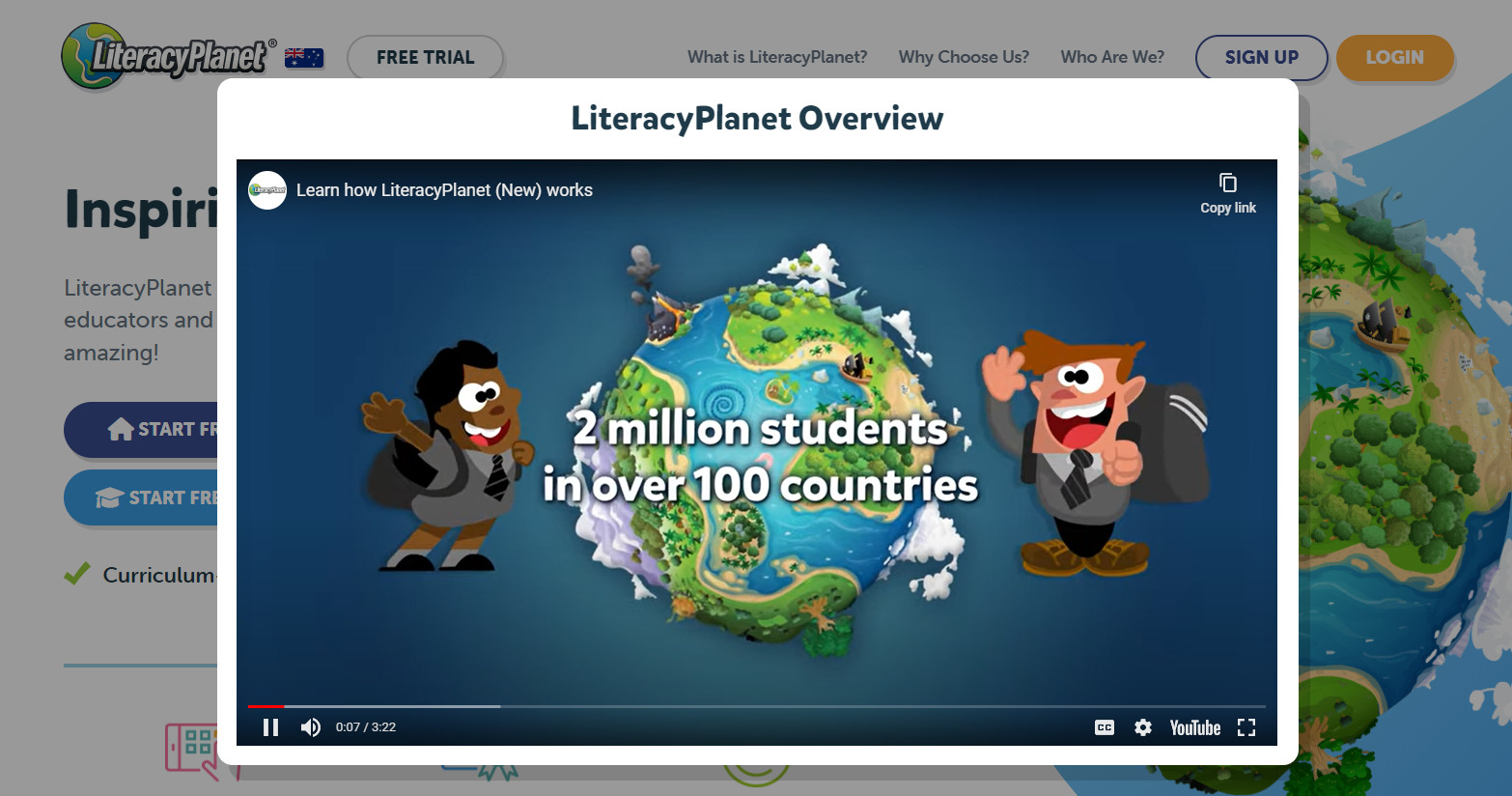The width and height of the screenshot is (1512, 796).
Task: Mute the video volume speaker icon
Action: click(x=310, y=727)
